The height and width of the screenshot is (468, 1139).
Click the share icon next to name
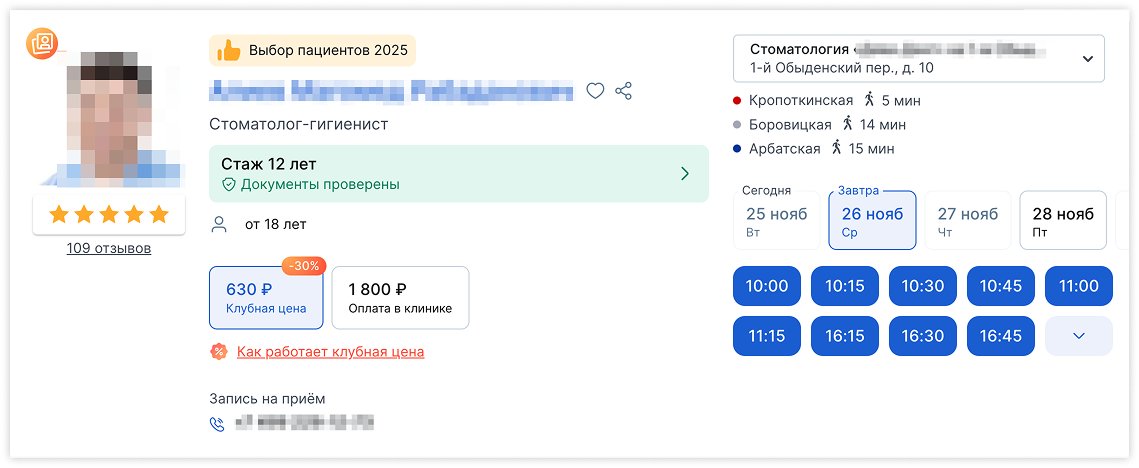coord(624,91)
